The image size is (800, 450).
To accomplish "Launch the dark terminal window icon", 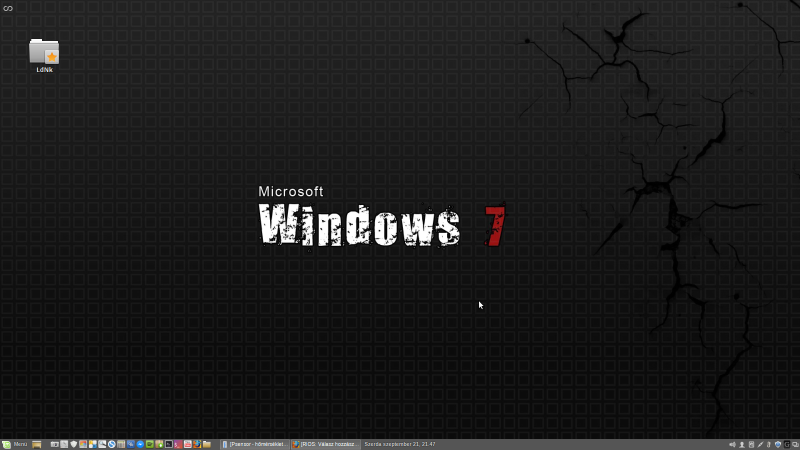I will coord(168,444).
